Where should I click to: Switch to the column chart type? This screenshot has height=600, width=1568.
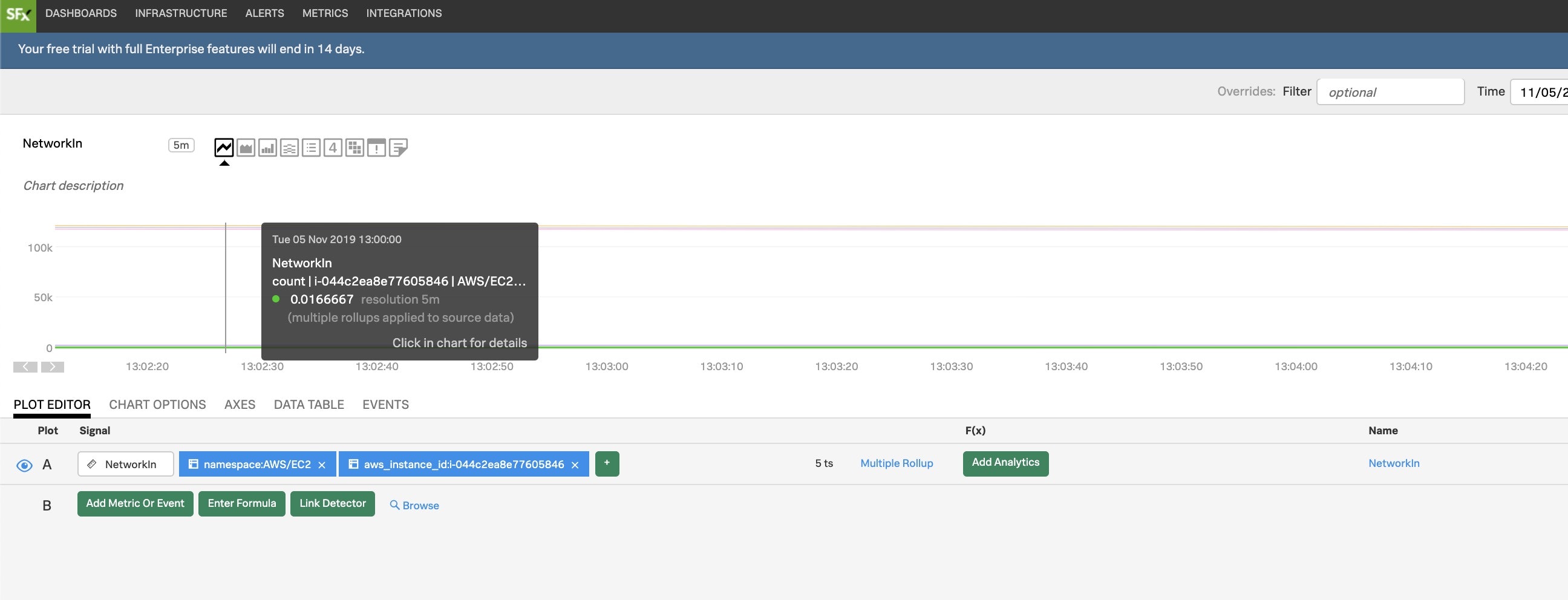pyautogui.click(x=268, y=147)
